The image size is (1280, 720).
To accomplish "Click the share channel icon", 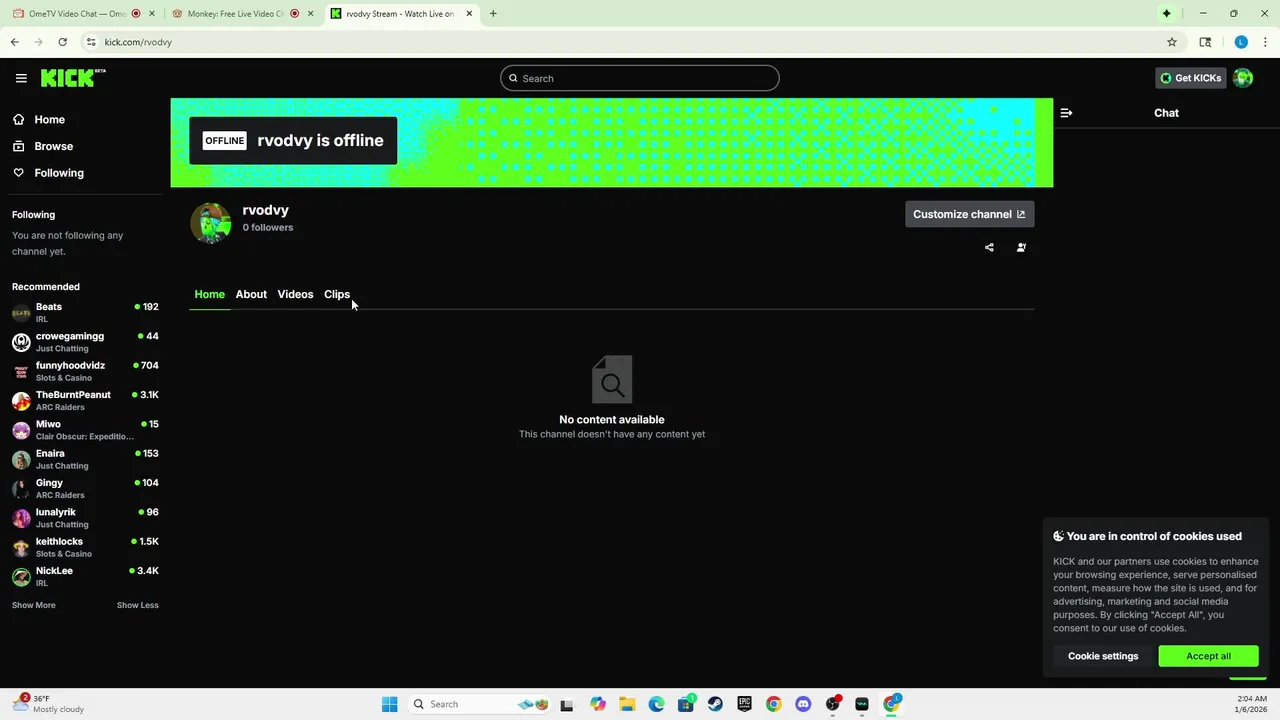I will pyautogui.click(x=989, y=247).
